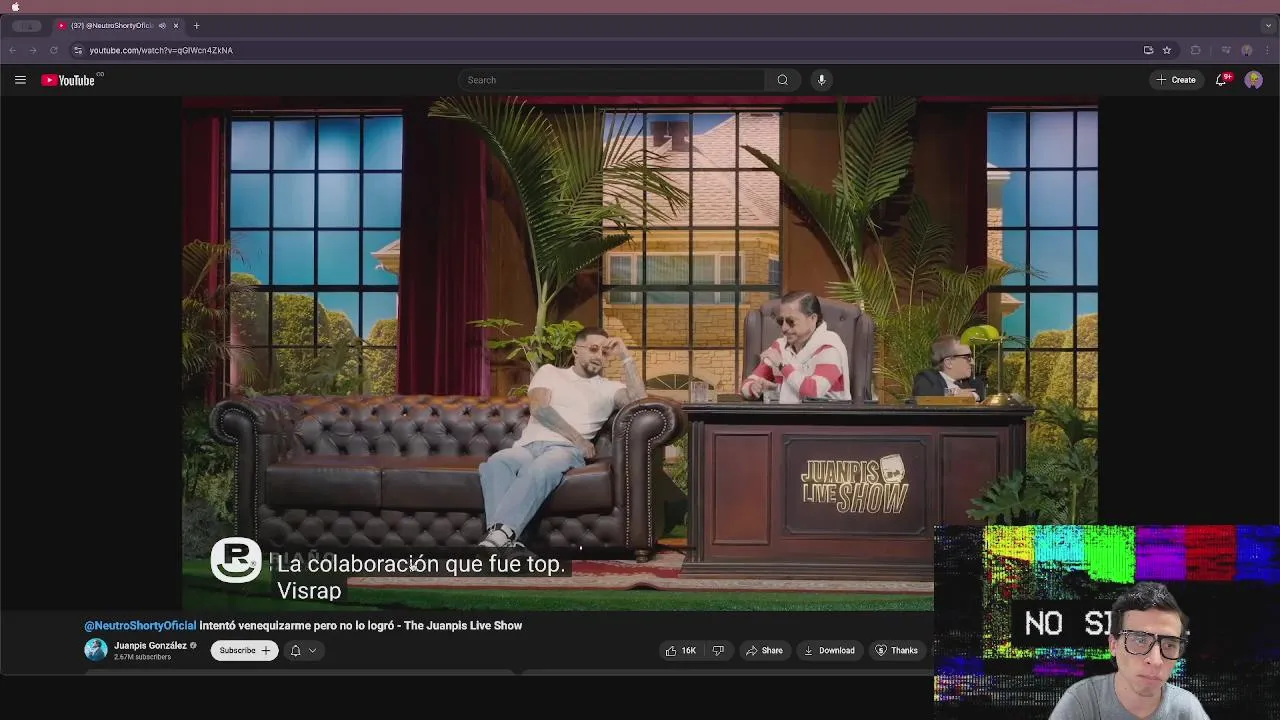Install app icon in address bar
Viewport: 1280px width, 720px height.
coord(1148,50)
